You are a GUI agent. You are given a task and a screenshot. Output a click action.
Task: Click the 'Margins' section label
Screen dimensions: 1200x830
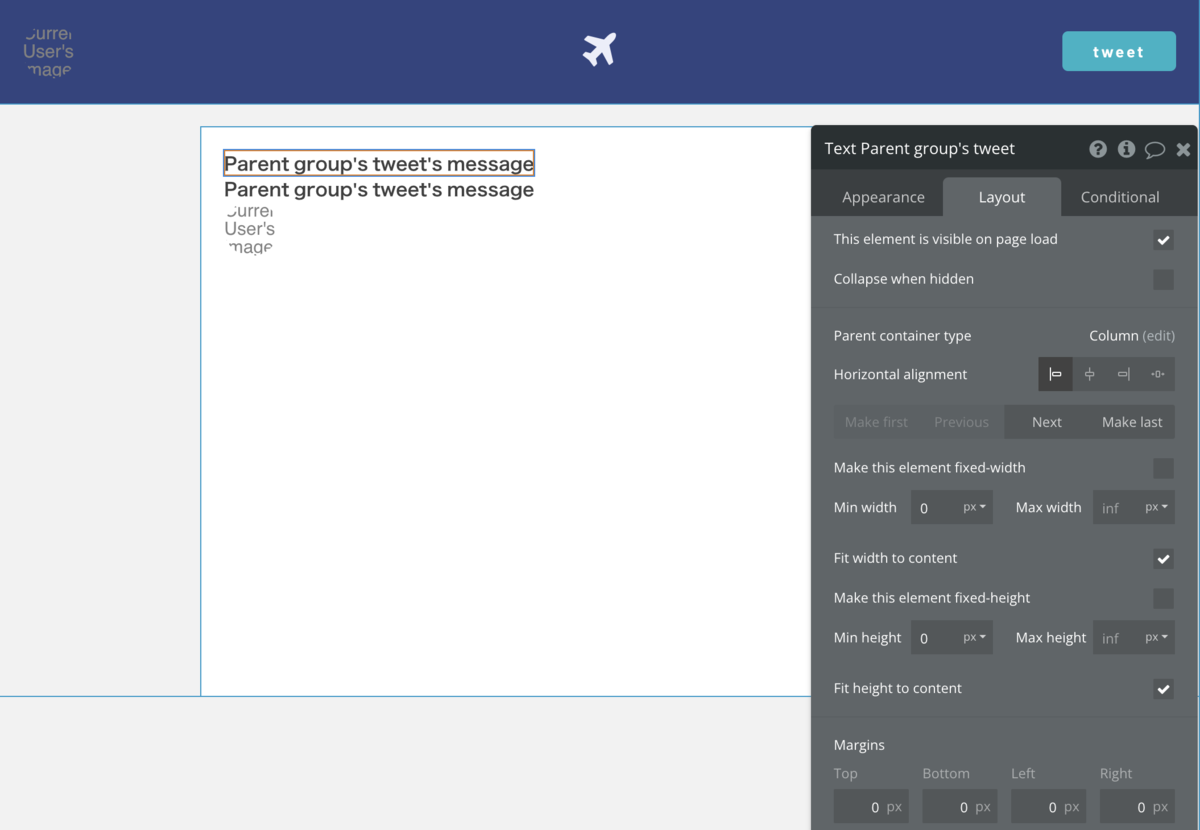859,745
